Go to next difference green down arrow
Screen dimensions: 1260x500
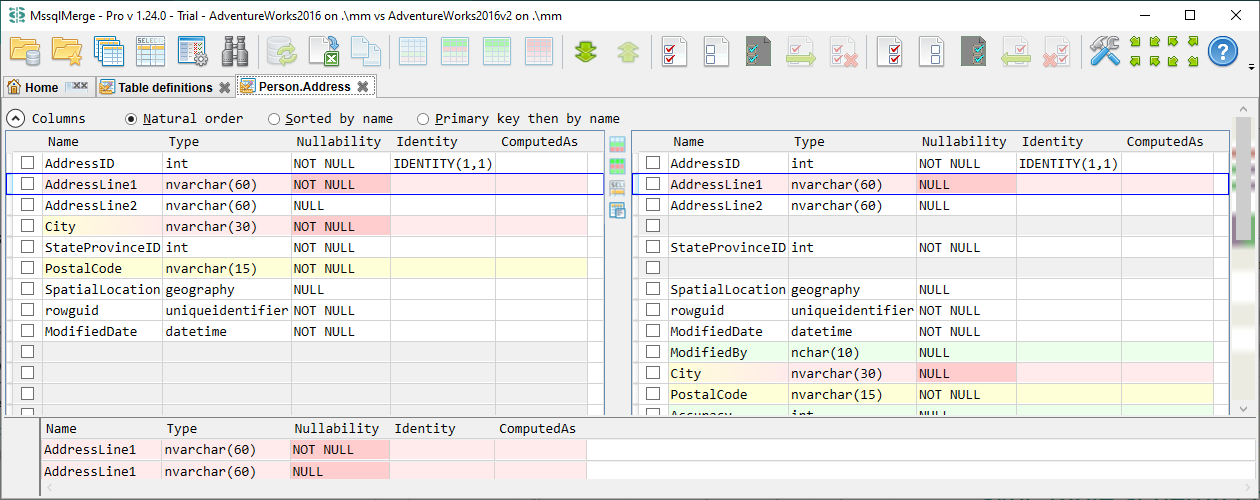586,51
